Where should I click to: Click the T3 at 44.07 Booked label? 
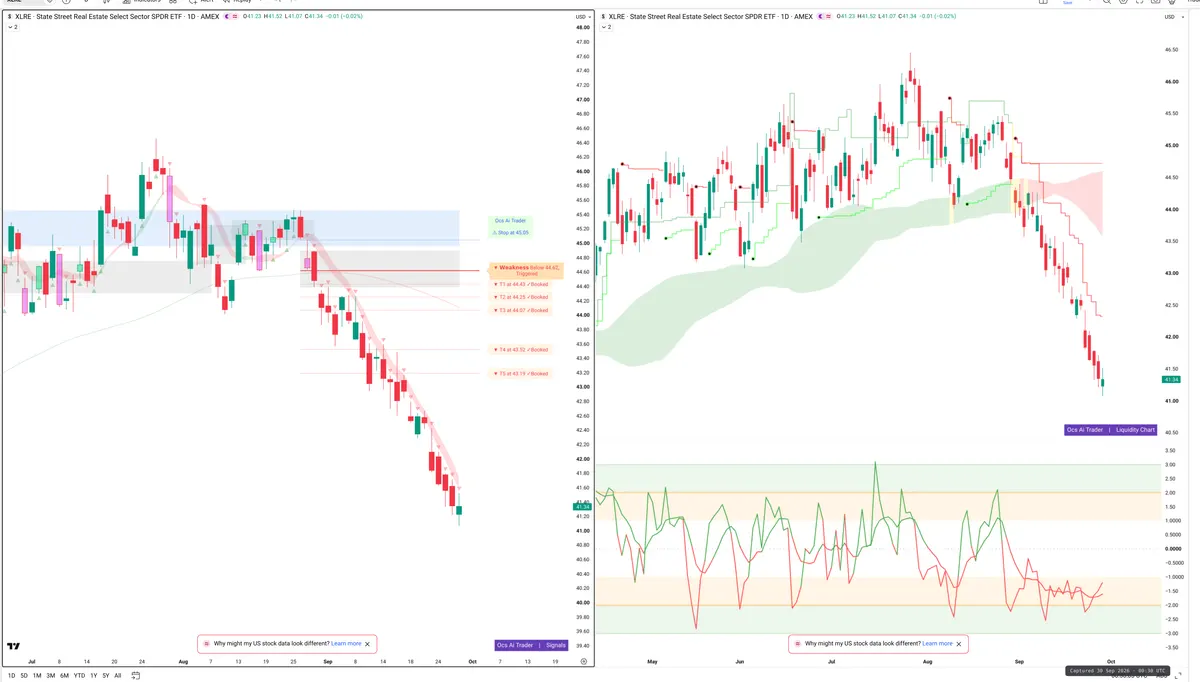point(522,310)
